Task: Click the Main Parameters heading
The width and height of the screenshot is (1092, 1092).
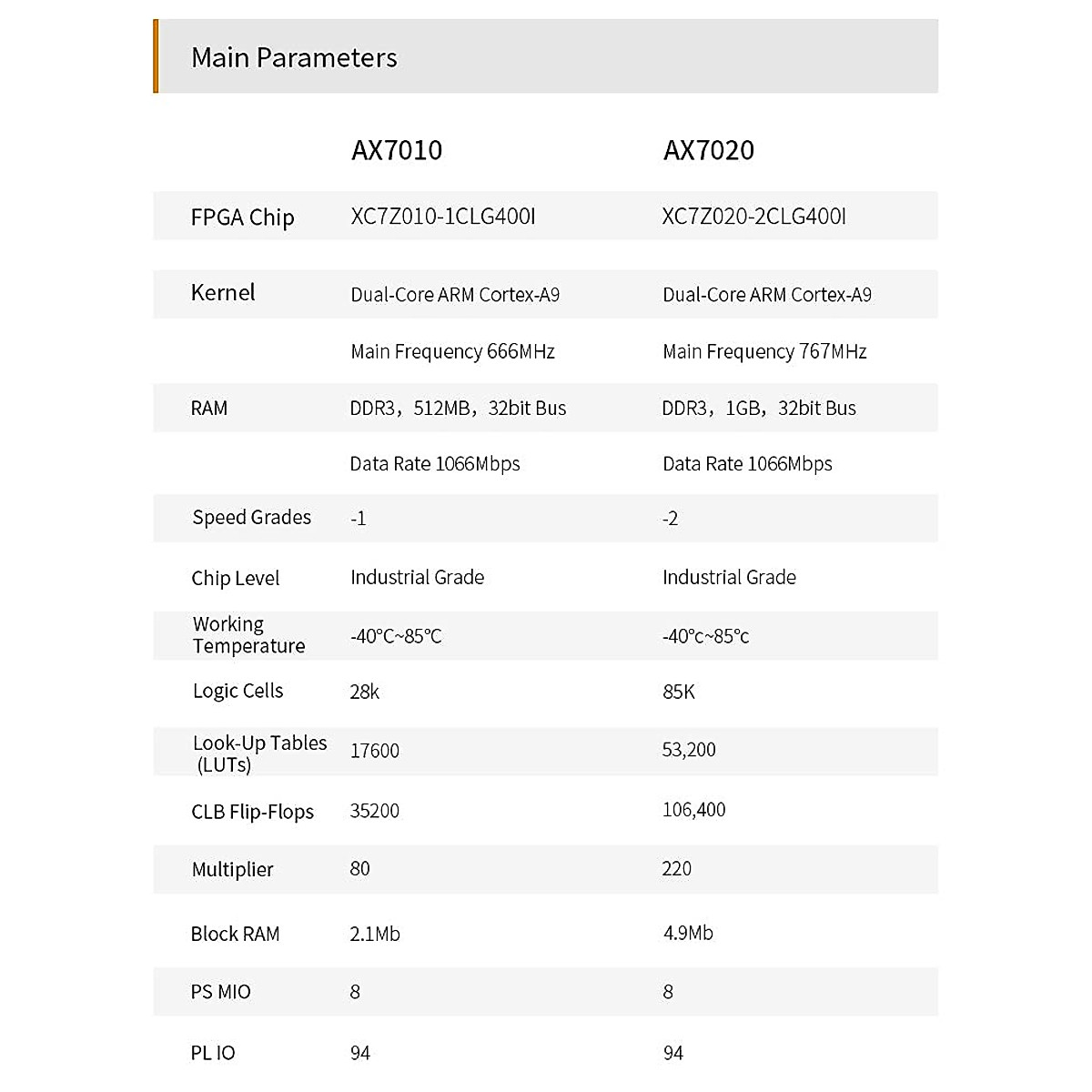Action: [x=294, y=57]
